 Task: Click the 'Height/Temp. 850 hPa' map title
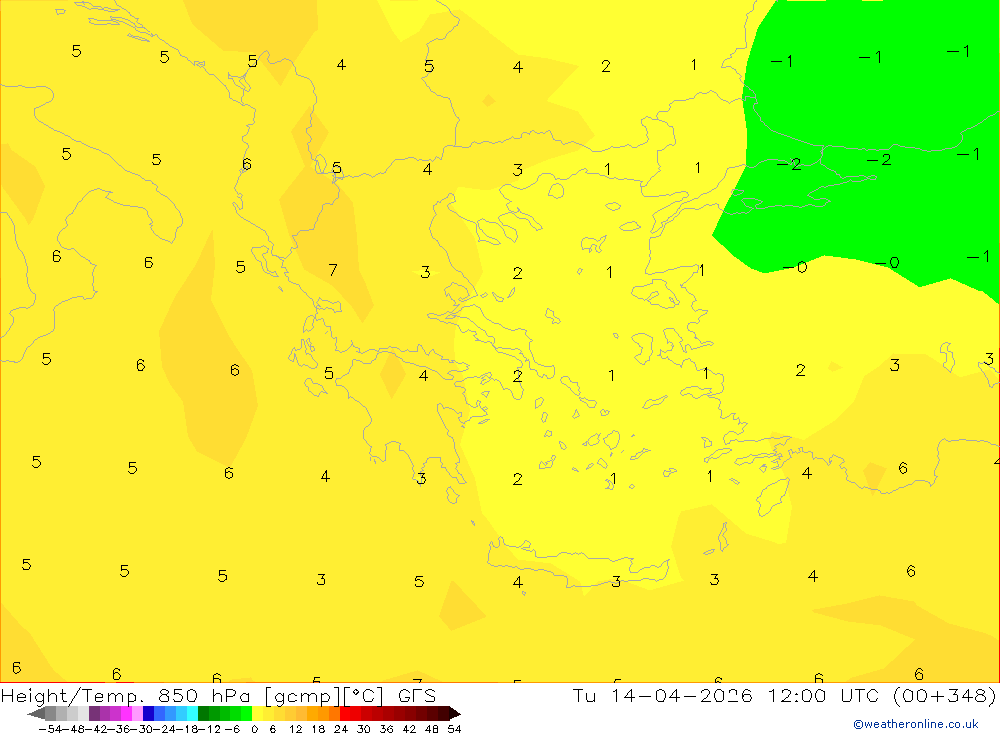click(128, 695)
